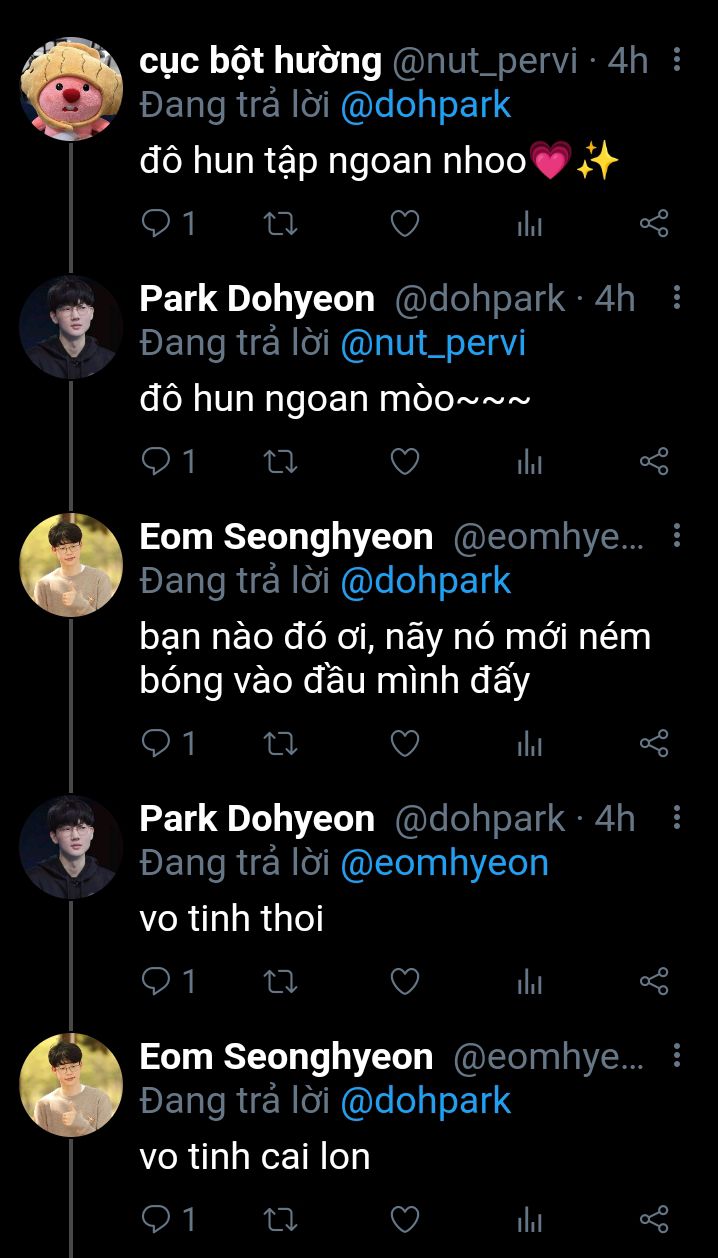Share the "vo tinh cai lon" tweet

coord(653,1219)
